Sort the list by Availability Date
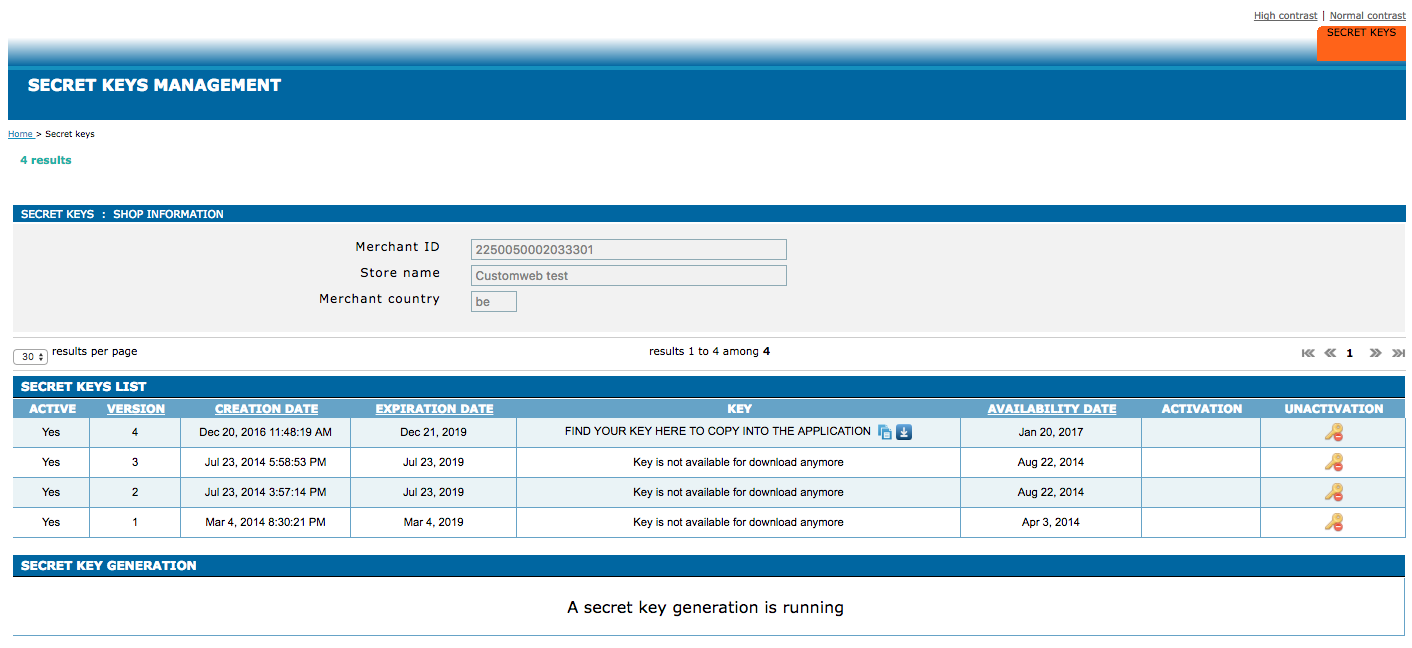This screenshot has width=1412, height=648. (1051, 409)
